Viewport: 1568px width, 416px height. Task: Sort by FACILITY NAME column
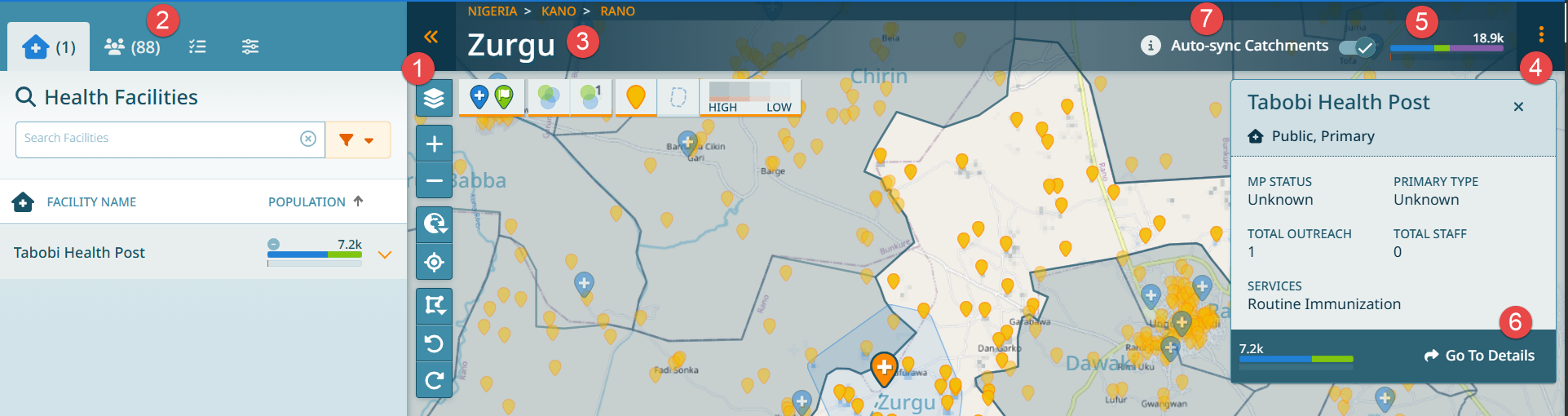click(x=91, y=201)
